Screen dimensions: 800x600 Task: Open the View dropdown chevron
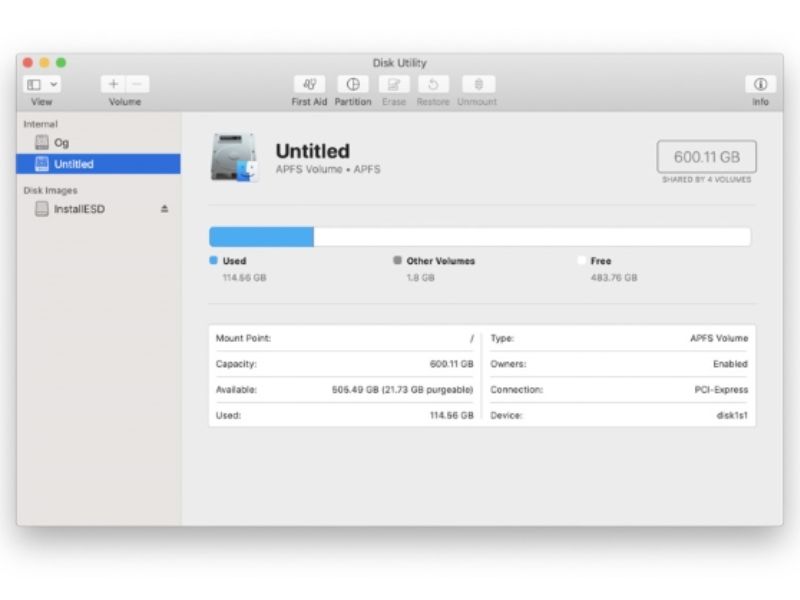click(54, 84)
